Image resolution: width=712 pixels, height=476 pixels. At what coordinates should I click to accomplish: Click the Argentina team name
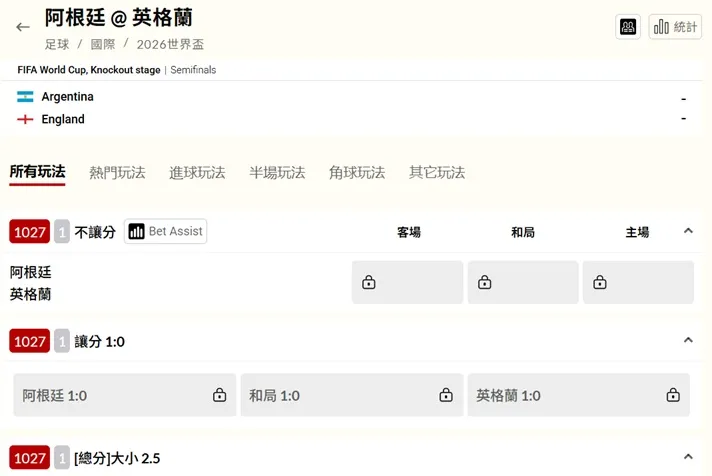pyautogui.click(x=68, y=97)
